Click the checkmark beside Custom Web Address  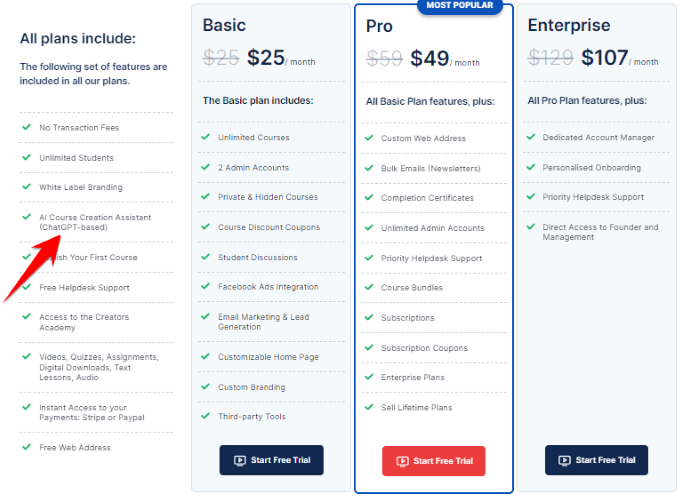point(369,138)
